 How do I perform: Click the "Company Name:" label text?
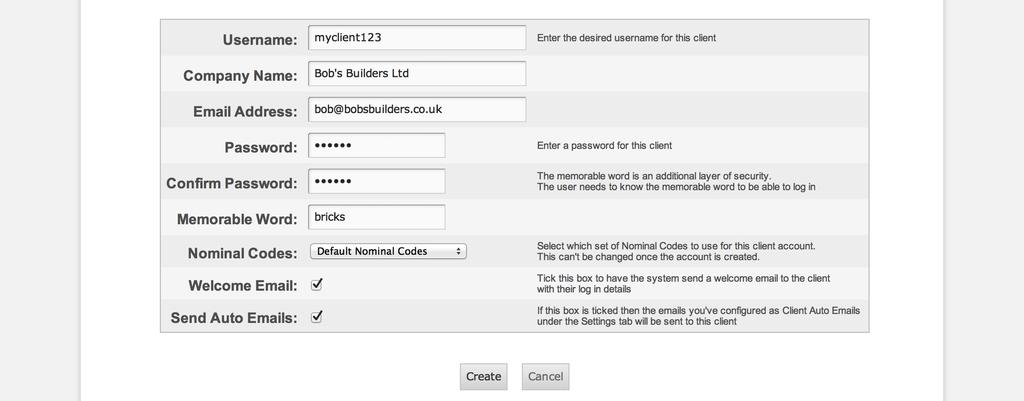click(x=240, y=76)
